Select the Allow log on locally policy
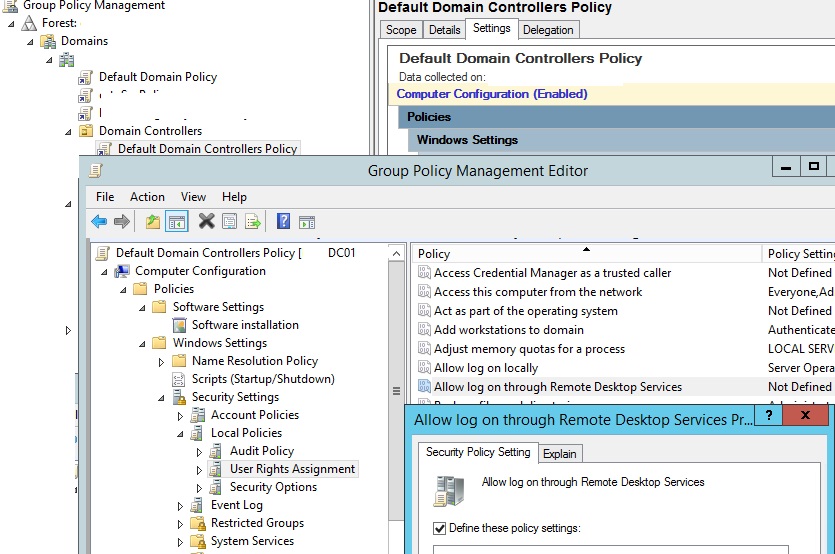The image size is (835, 554). click(x=485, y=368)
